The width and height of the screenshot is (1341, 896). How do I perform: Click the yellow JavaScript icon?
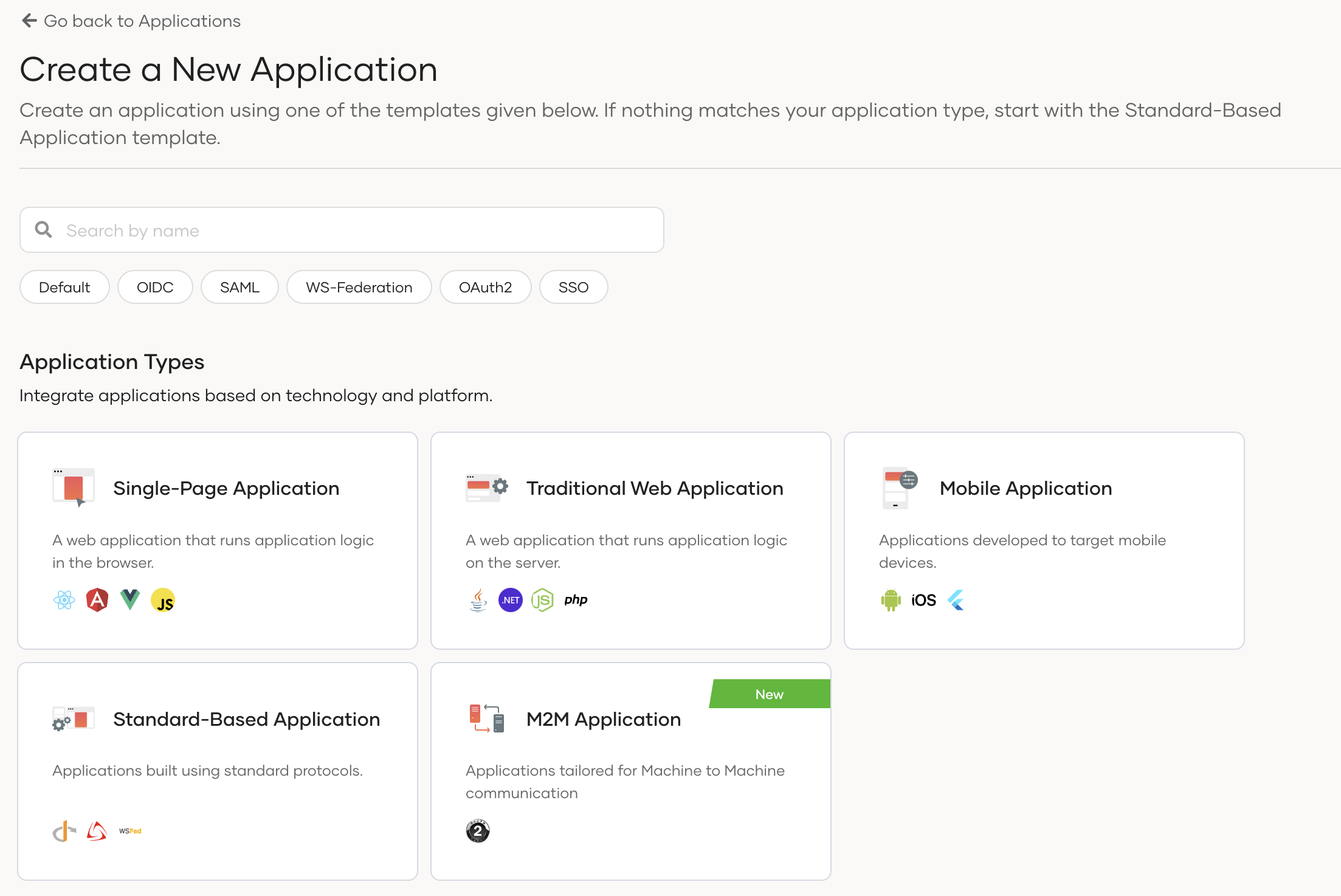click(163, 601)
